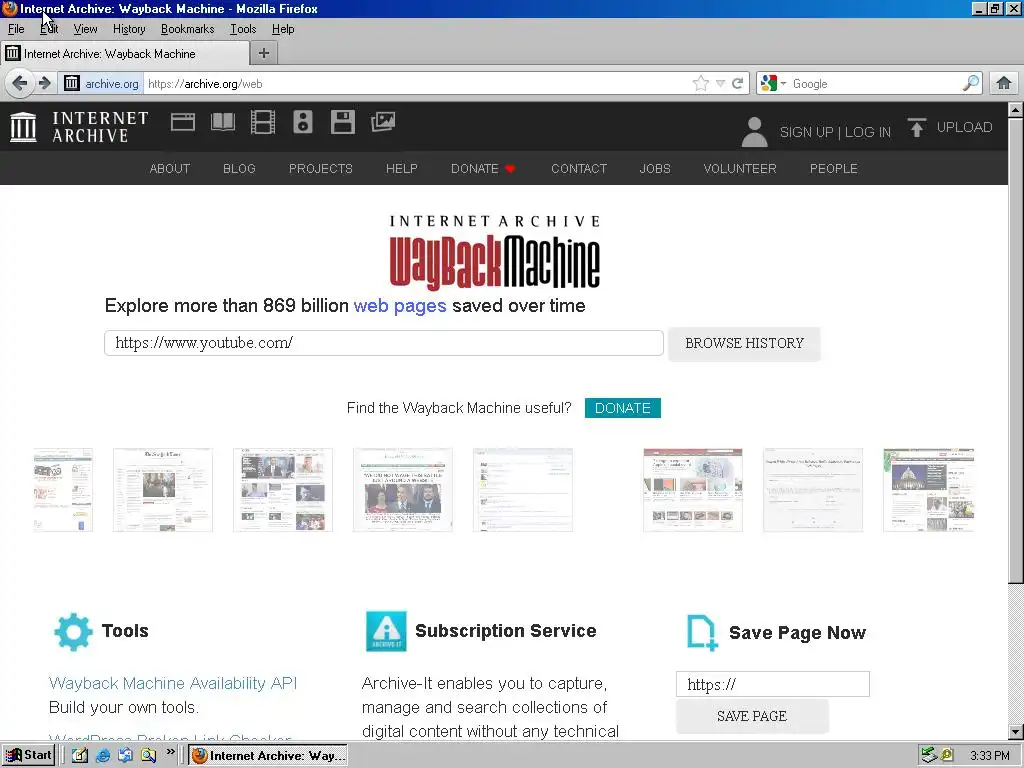Click the magnifier quick launch icon
This screenshot has height=768, width=1024.
149,756
